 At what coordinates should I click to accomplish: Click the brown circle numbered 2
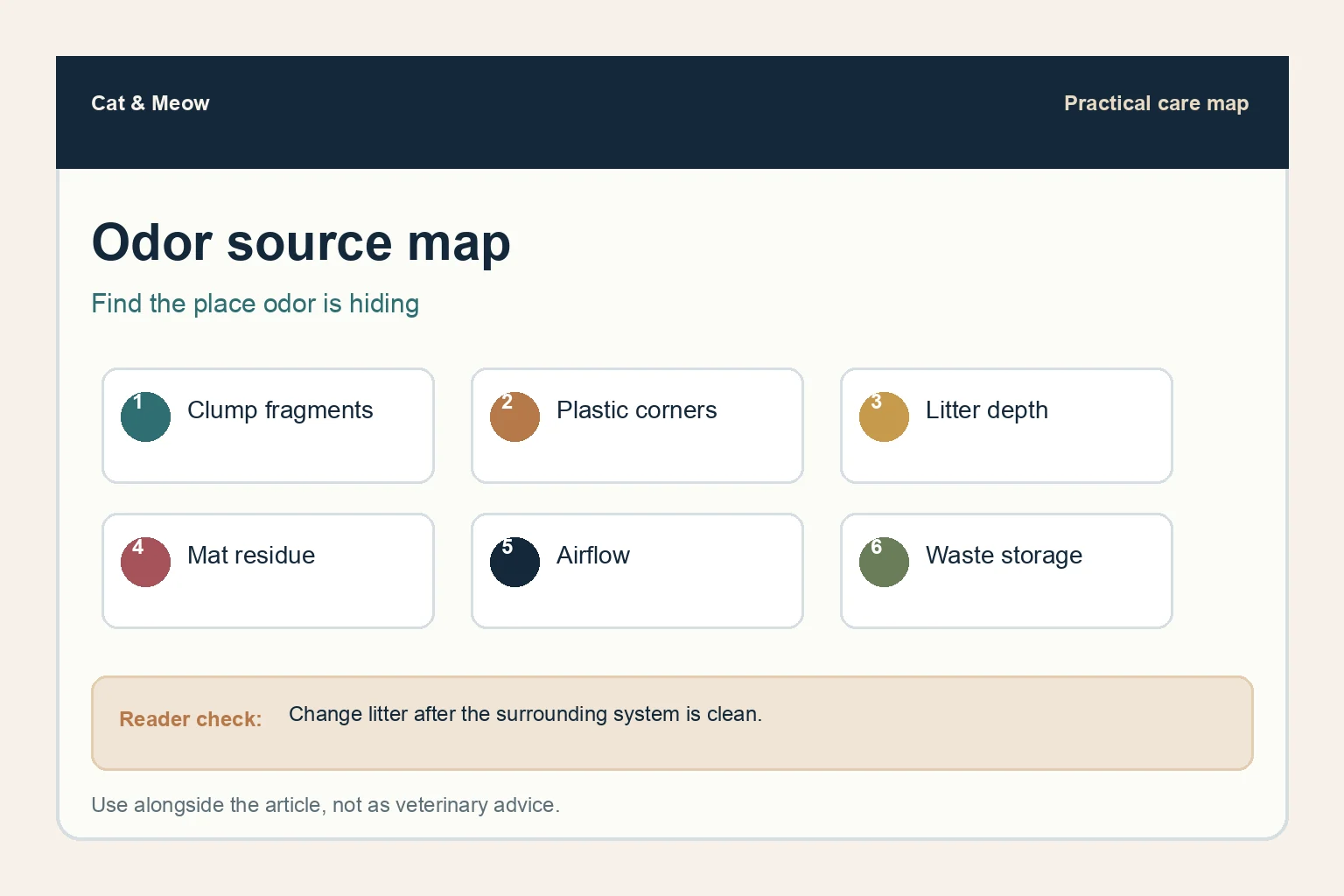tap(514, 416)
